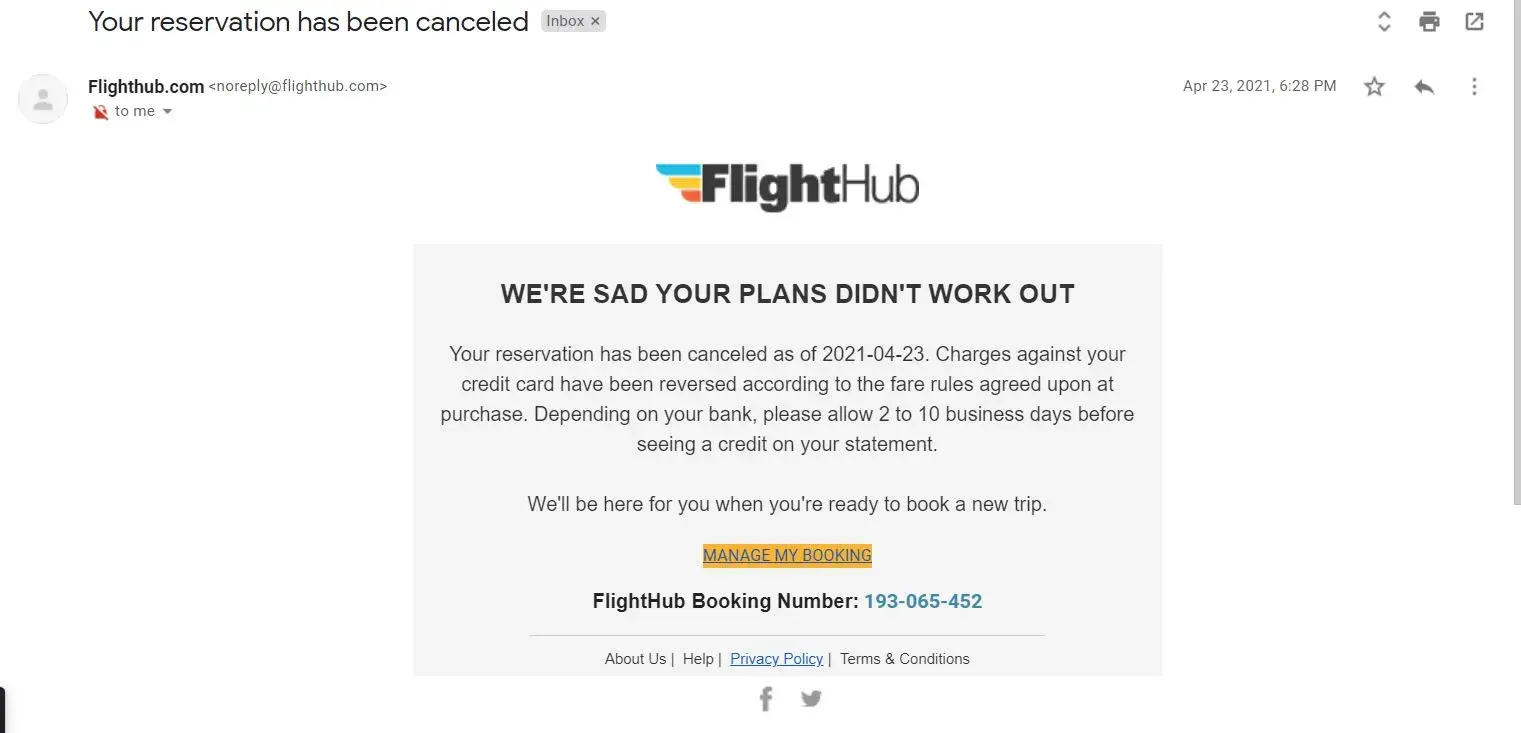The image size is (1521, 733).
Task: Click the expand/collapse all arrows icon
Action: click(x=1384, y=21)
